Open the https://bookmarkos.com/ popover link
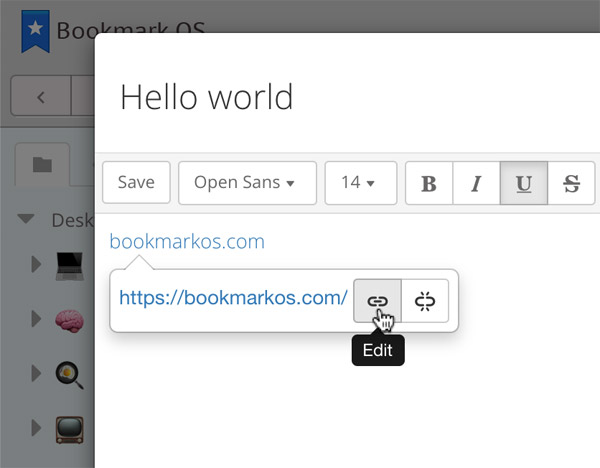The height and width of the screenshot is (468, 600). click(233, 297)
